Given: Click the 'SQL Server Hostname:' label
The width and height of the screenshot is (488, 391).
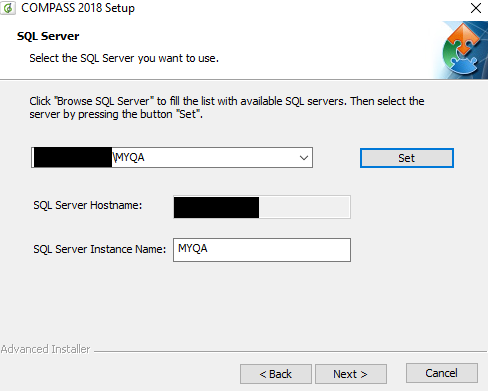Looking at the screenshot, I should point(88,205).
